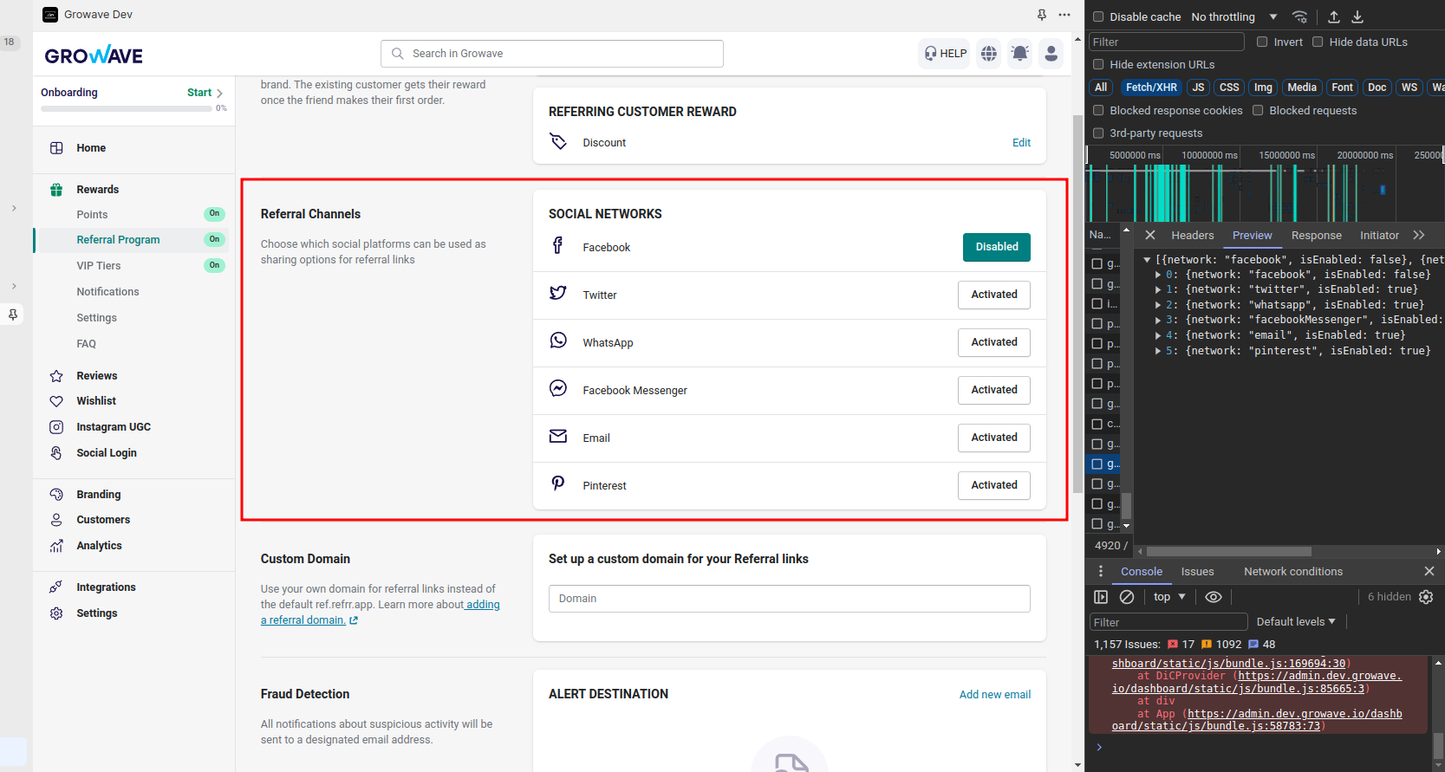
Task: Expand Onboarding Start chevron
Action: coord(220,93)
